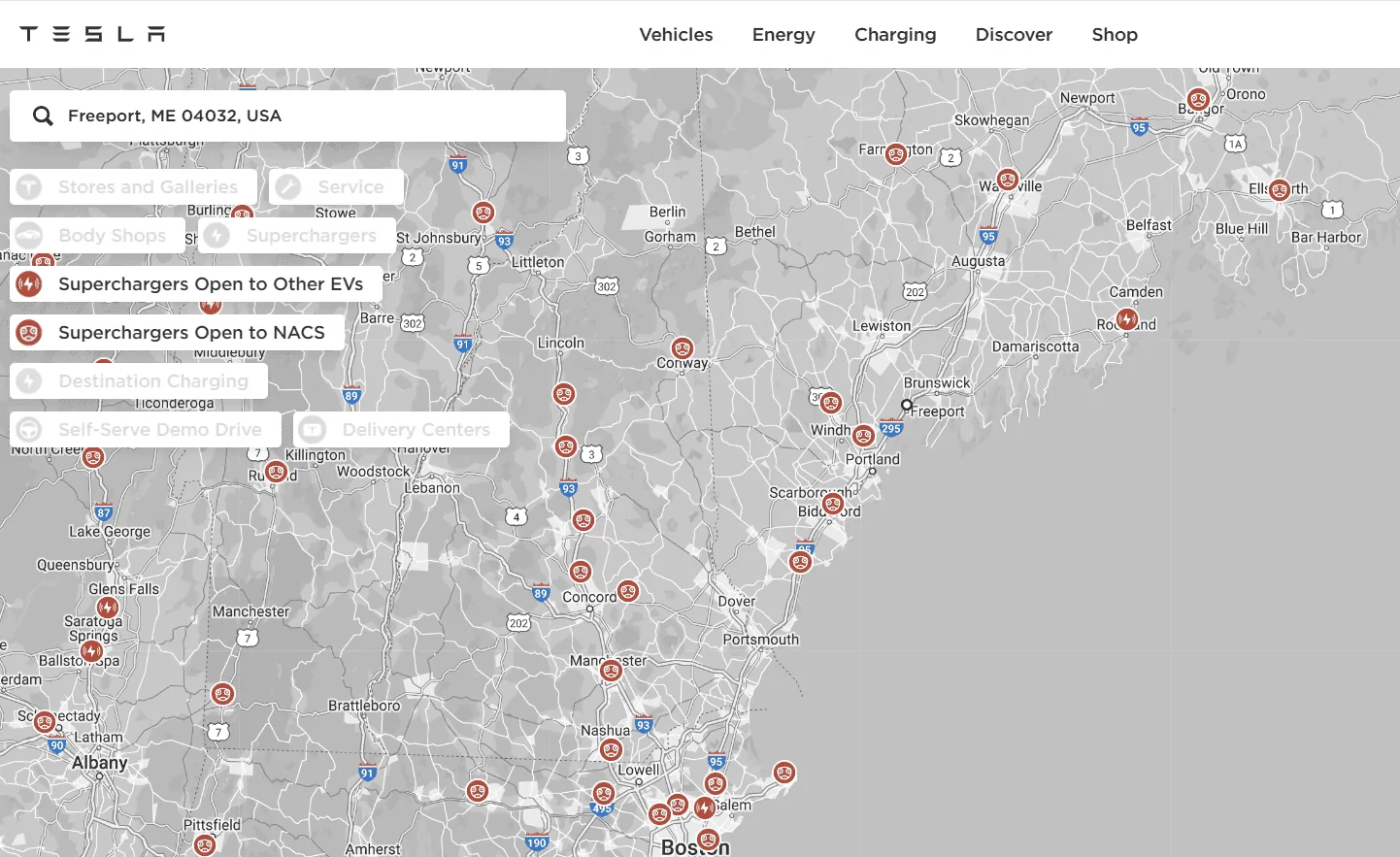Select the Supercharger pin at Salem
Viewport: 1400px width, 857px height.
click(706, 808)
